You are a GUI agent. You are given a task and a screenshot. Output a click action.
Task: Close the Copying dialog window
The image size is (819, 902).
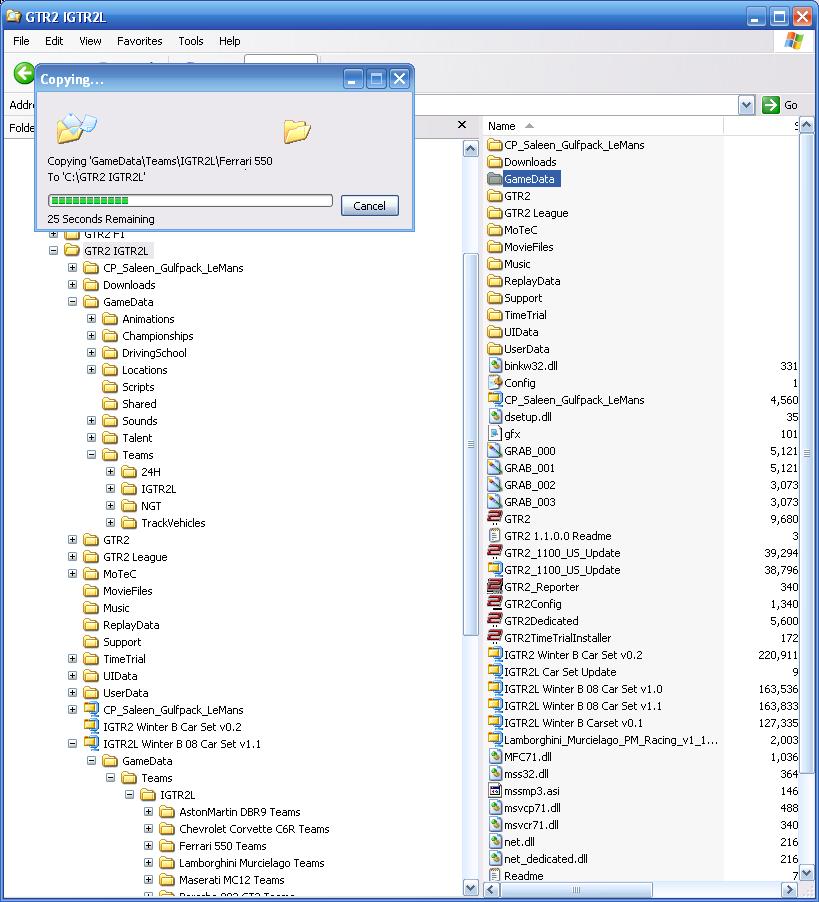pos(399,79)
